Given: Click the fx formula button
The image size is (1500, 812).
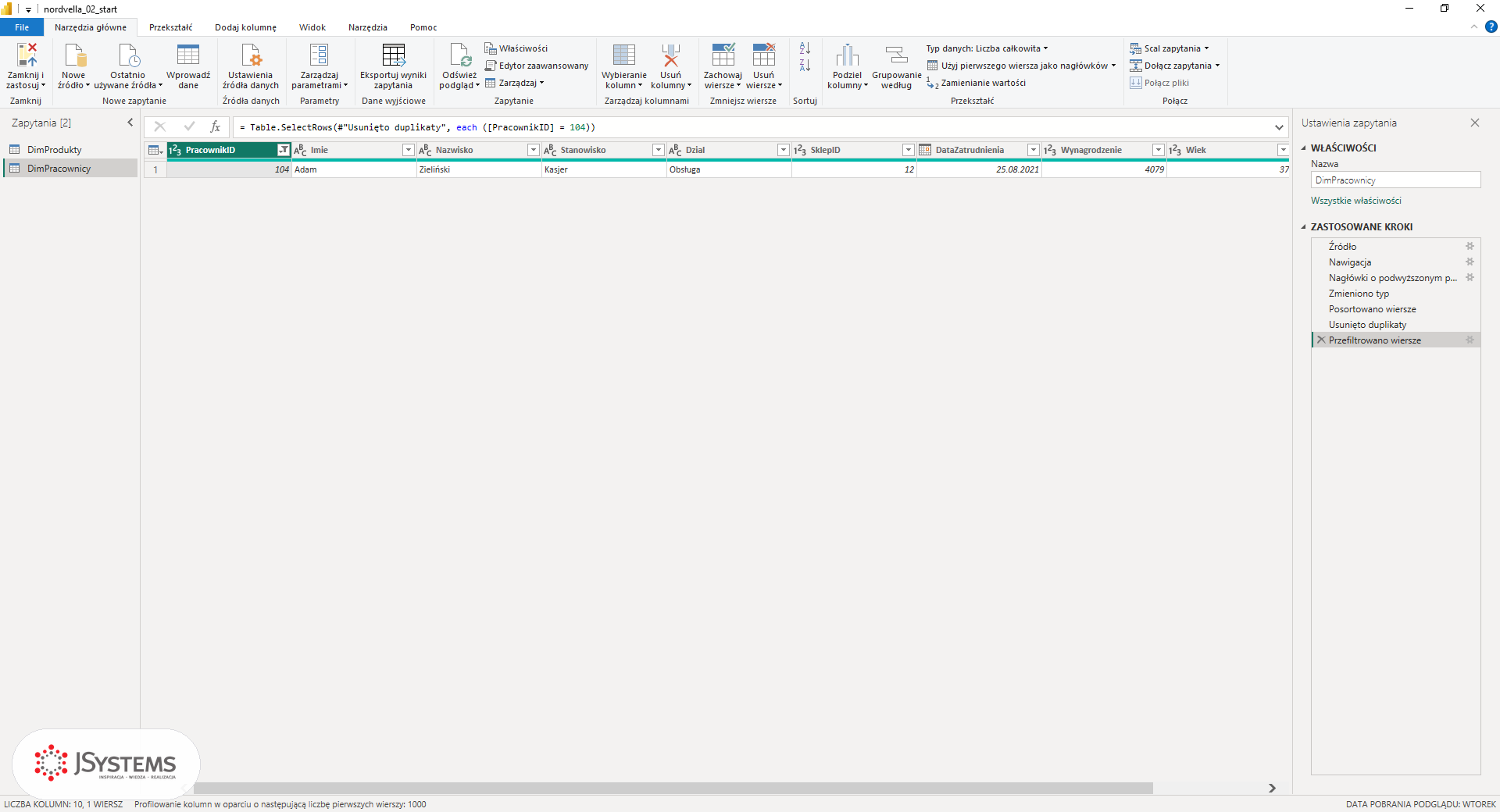Looking at the screenshot, I should click(216, 126).
